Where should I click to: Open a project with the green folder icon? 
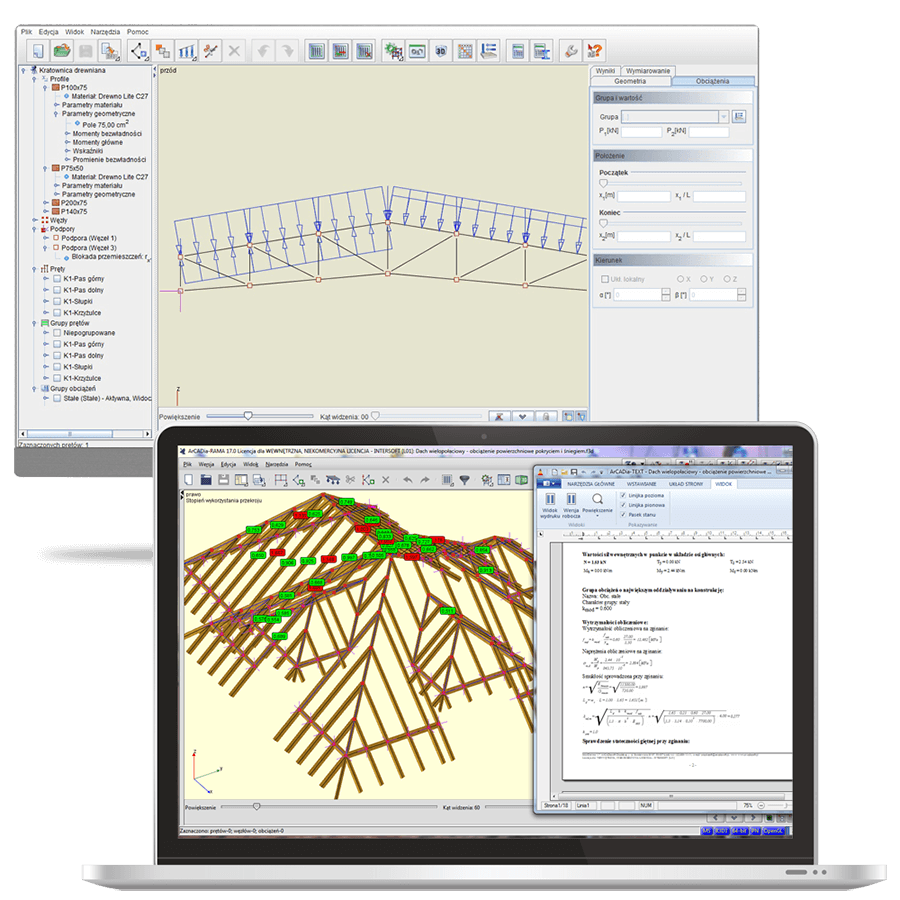pos(62,51)
